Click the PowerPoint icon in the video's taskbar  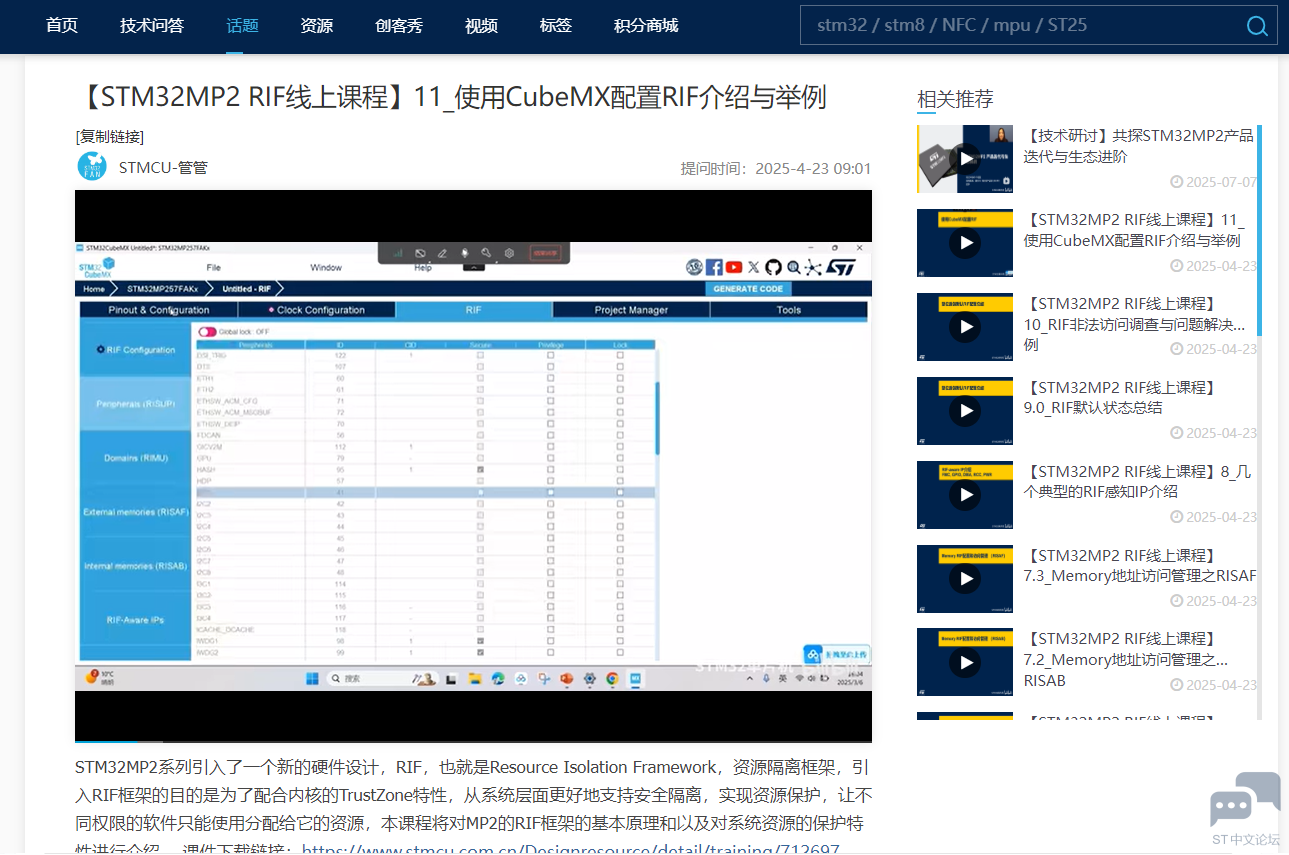click(x=567, y=678)
